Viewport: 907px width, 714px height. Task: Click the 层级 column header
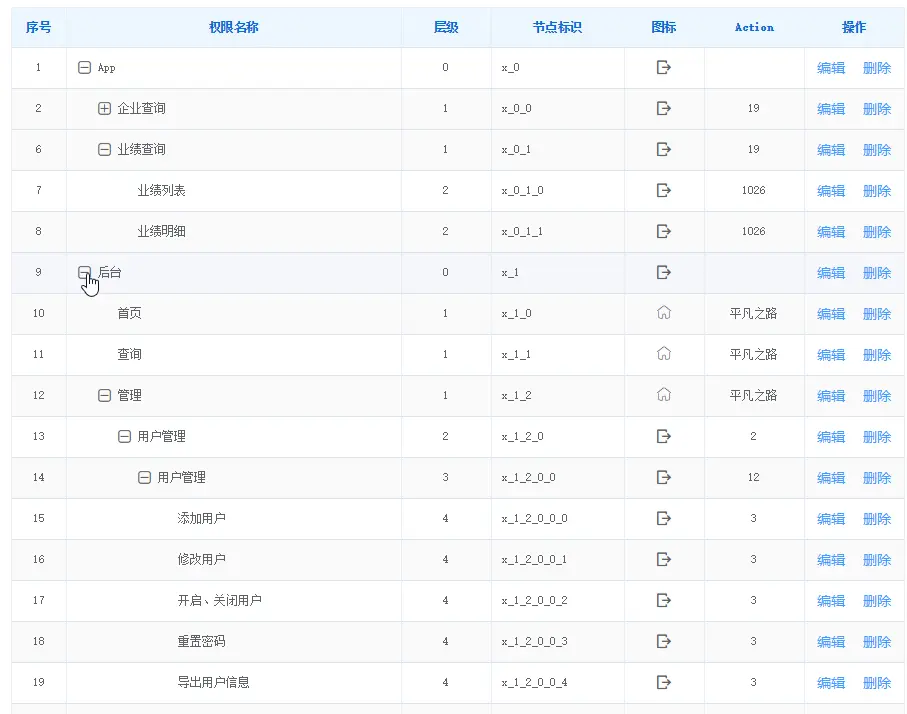coord(446,27)
